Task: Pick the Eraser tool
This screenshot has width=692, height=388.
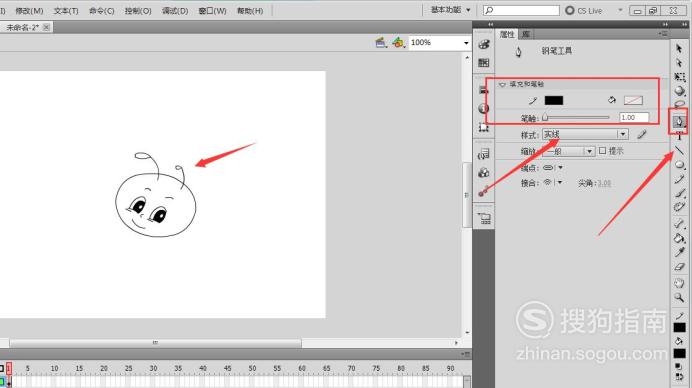Action: [679, 267]
